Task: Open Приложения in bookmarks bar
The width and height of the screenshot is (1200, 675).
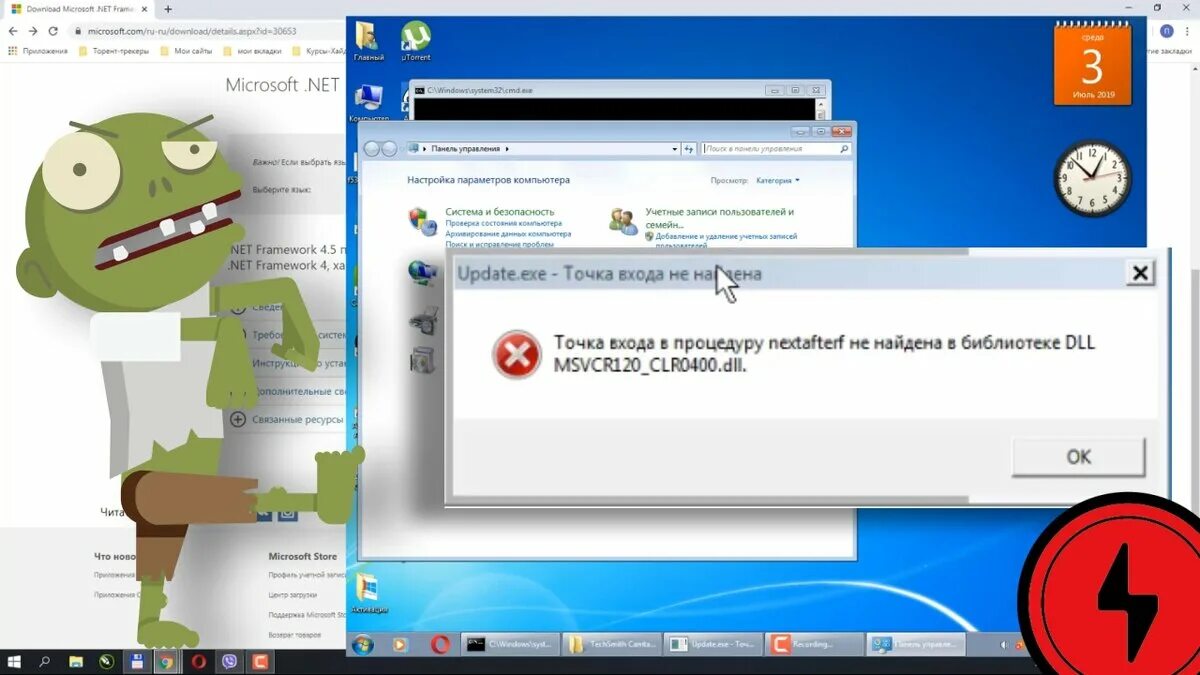Action: 39,50
